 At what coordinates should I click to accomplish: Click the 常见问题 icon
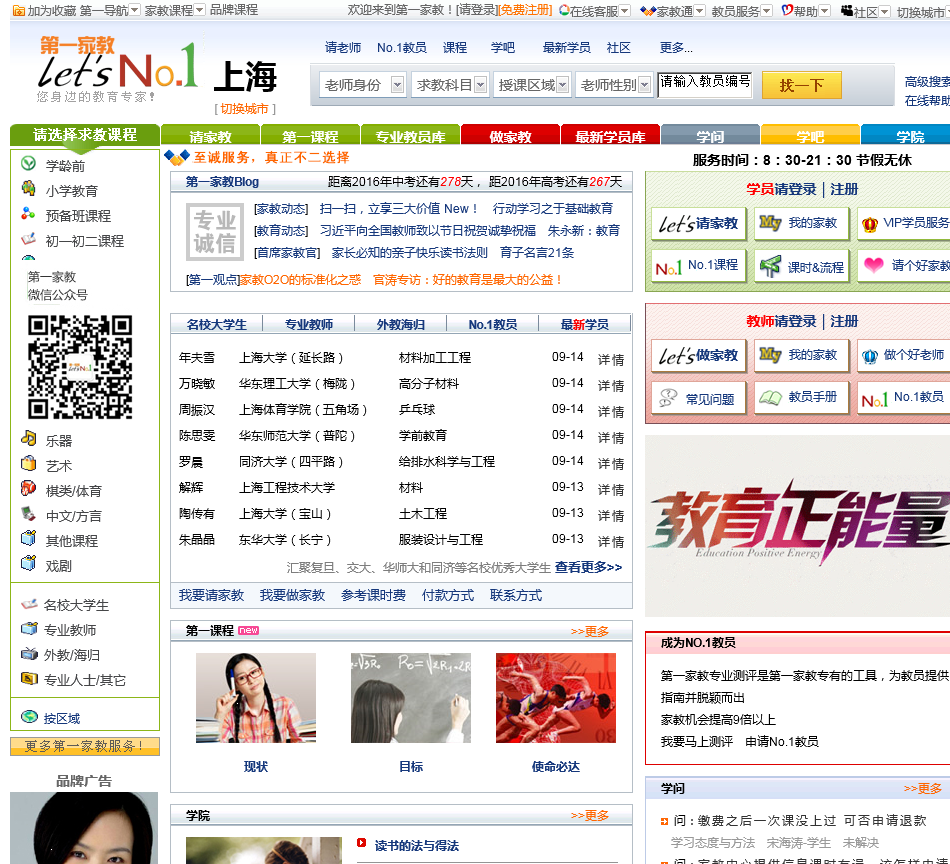pos(668,397)
